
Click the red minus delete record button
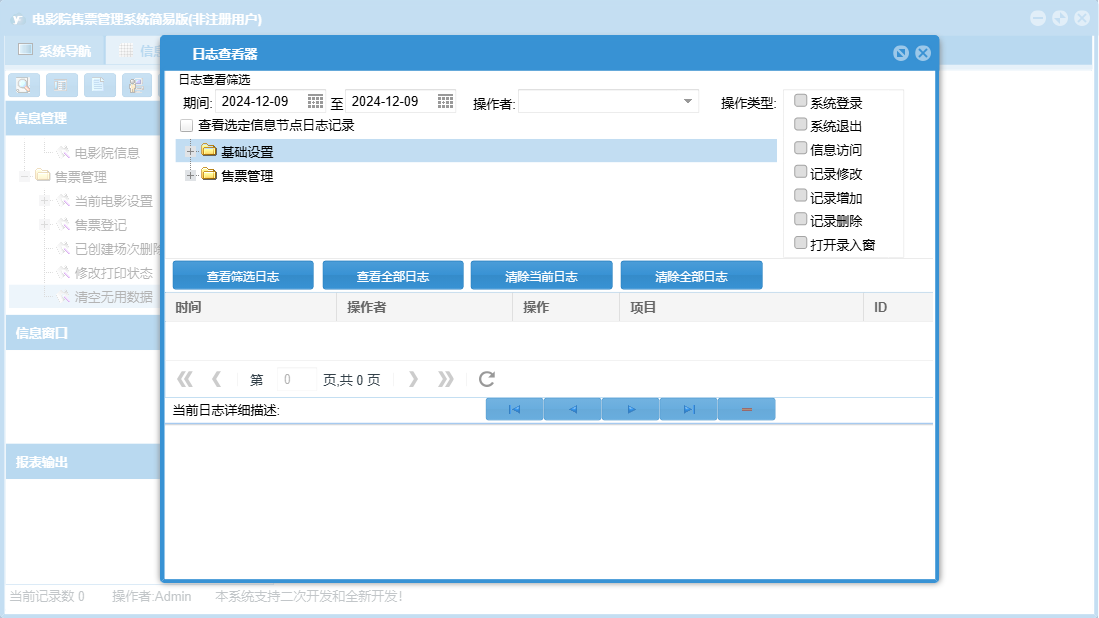click(746, 409)
